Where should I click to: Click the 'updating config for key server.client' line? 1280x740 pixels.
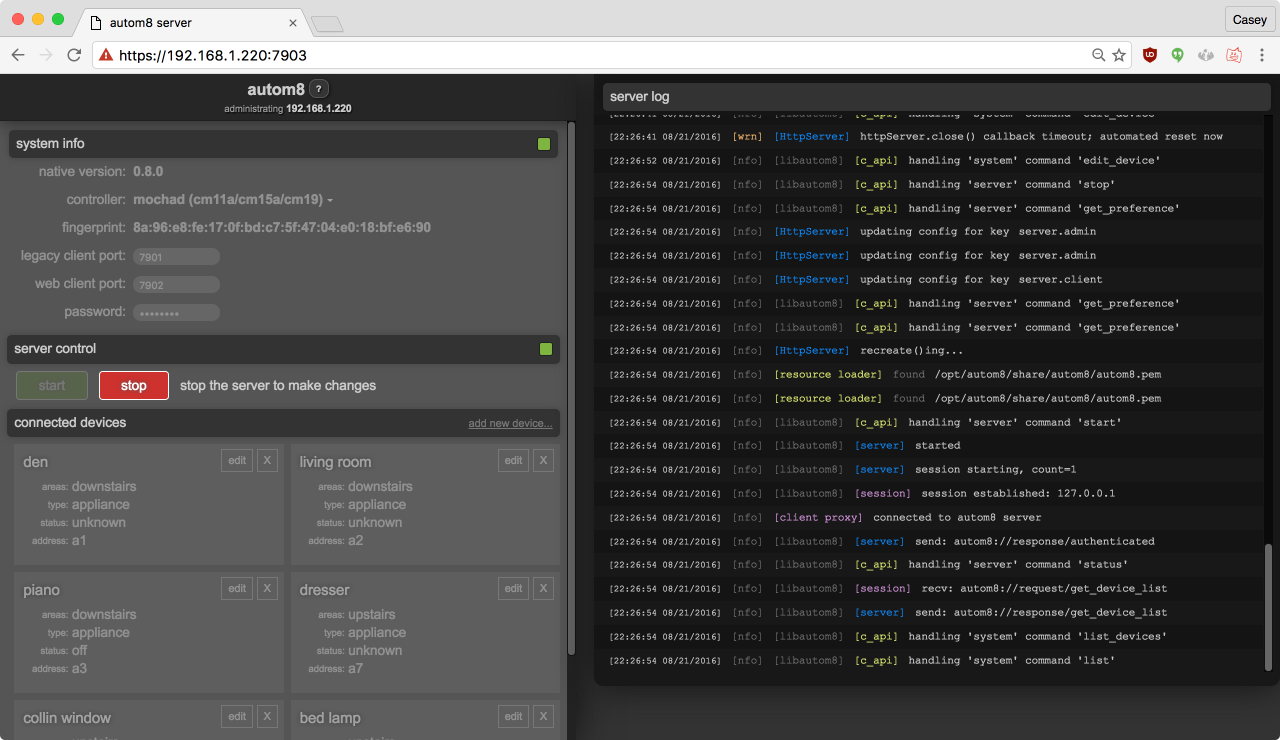click(936, 279)
